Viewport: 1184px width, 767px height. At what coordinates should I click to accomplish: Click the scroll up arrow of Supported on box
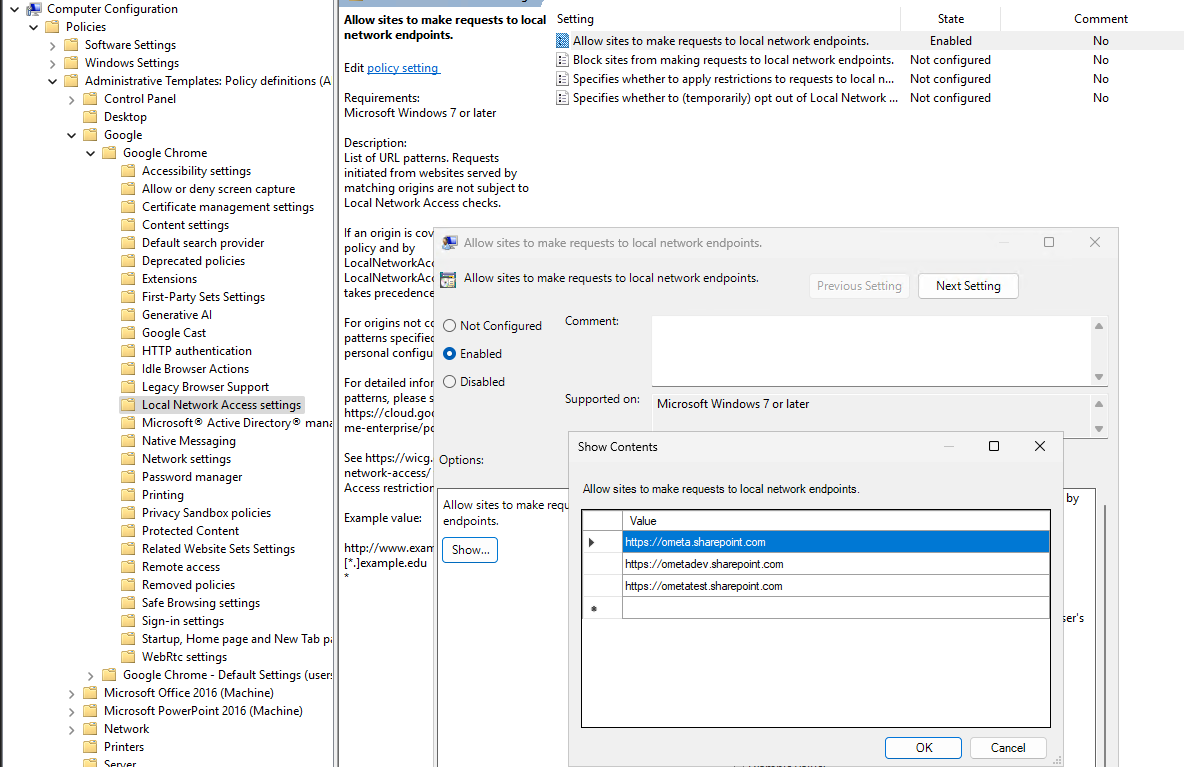(x=1099, y=404)
